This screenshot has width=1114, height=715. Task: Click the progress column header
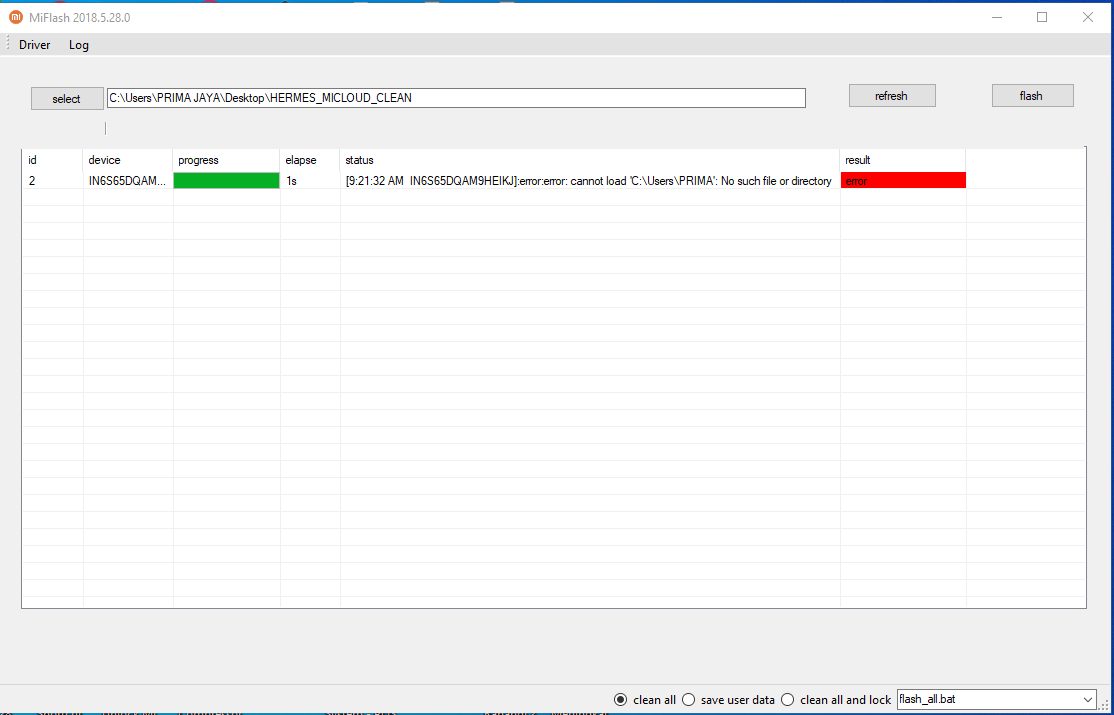(226, 160)
